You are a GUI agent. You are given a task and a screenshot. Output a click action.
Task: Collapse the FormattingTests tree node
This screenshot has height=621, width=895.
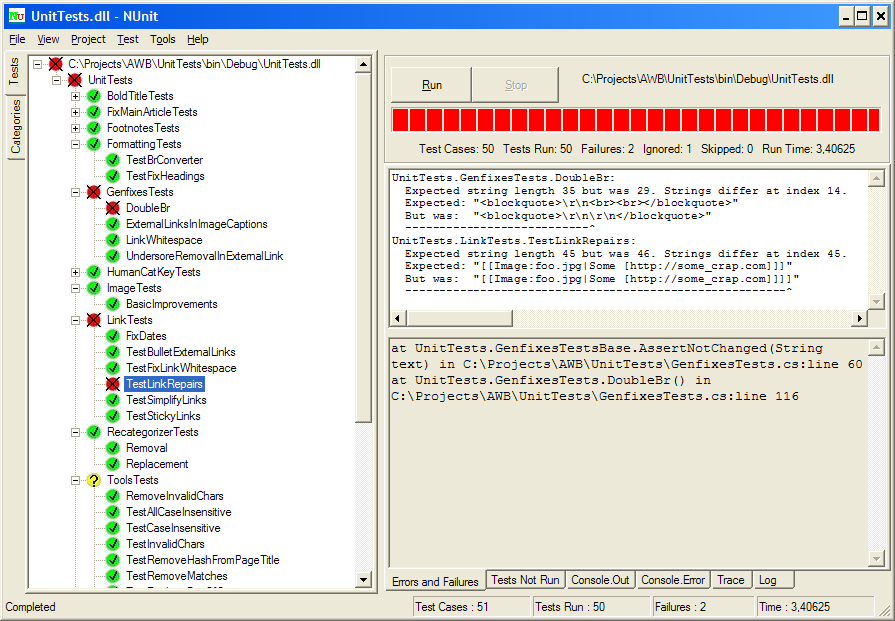point(76,144)
